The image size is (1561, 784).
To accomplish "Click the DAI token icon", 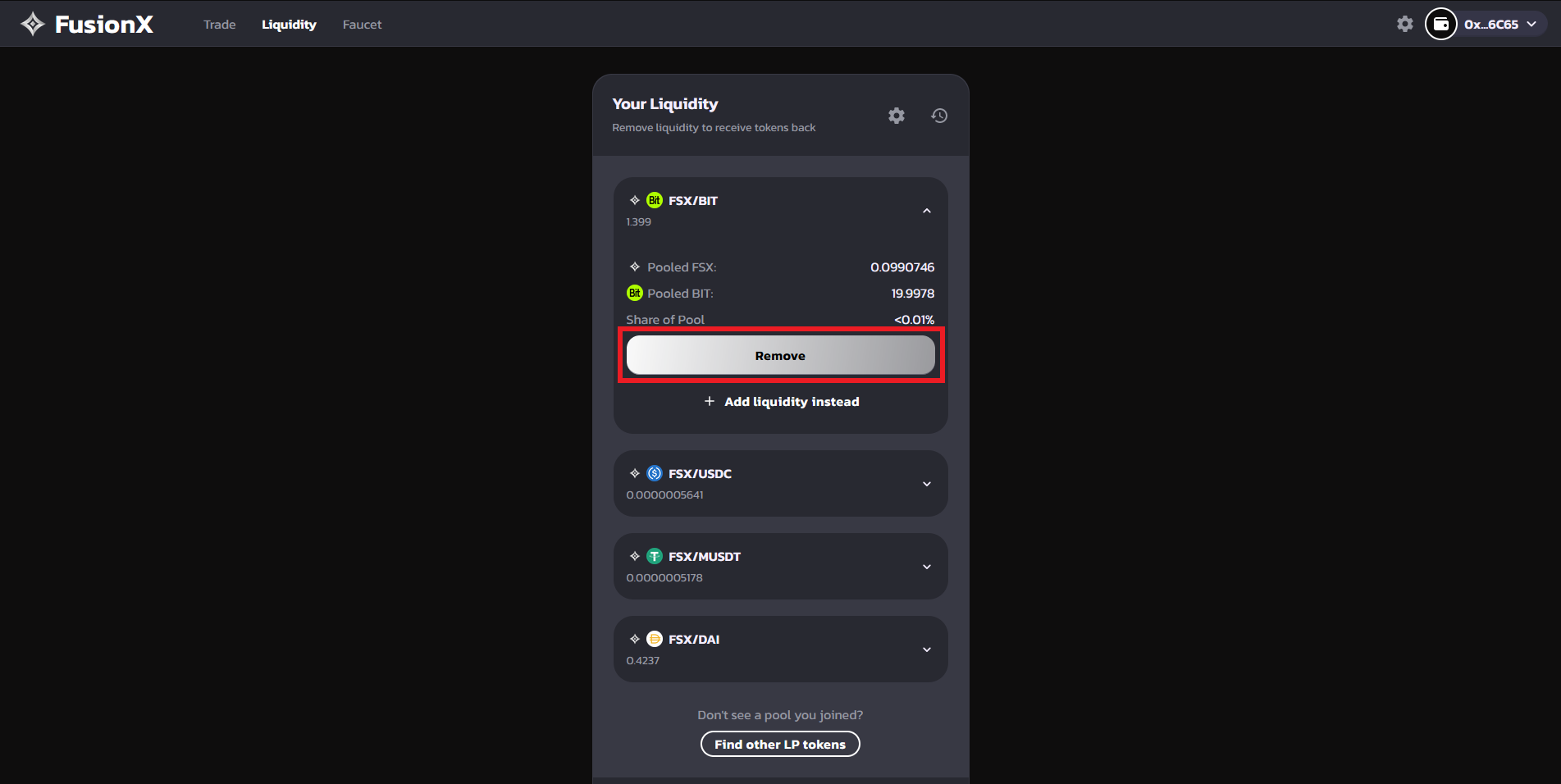I will tap(655, 639).
